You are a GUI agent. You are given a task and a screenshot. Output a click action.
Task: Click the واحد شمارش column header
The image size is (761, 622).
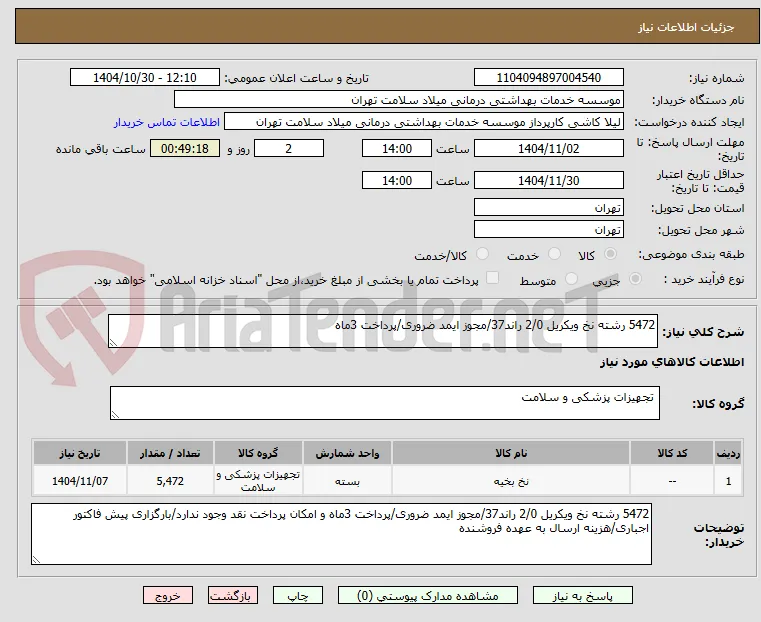[347, 453]
